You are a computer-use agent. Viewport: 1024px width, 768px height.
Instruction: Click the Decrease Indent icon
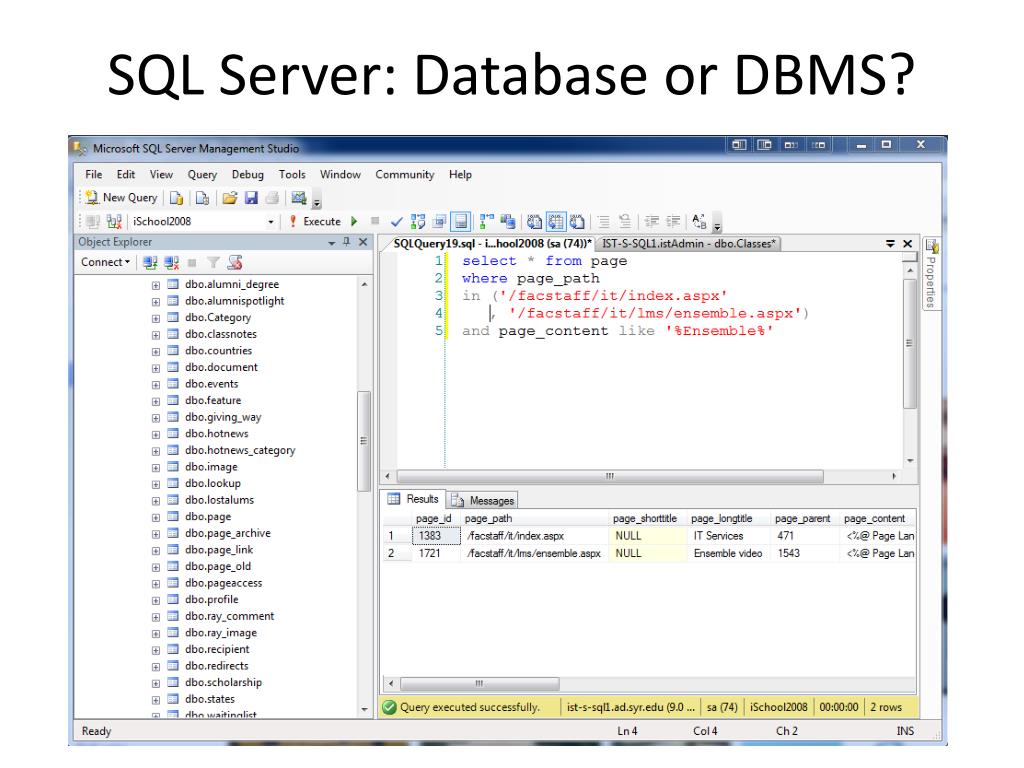pyautogui.click(x=651, y=222)
